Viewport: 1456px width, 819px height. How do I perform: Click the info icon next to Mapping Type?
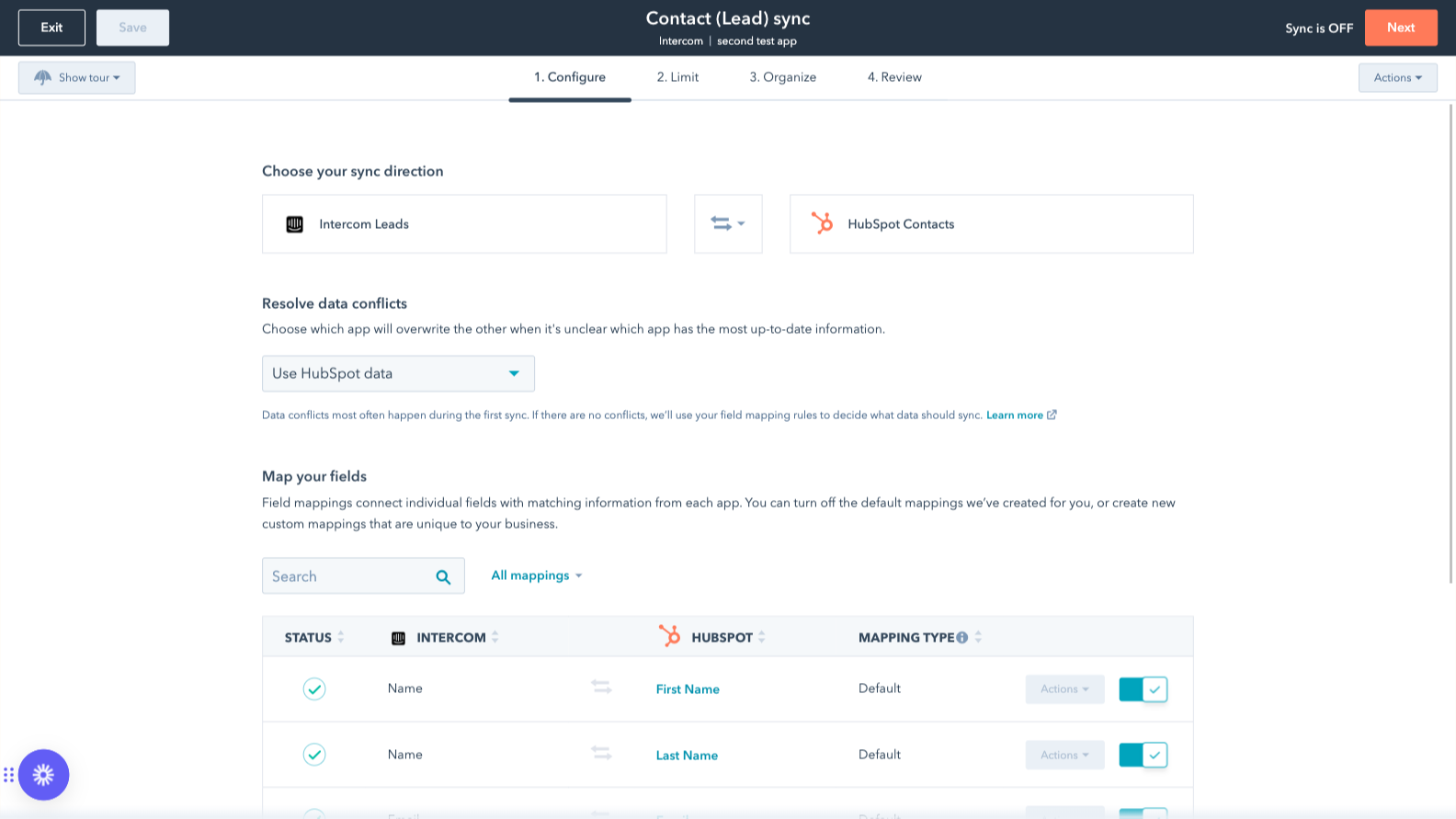pos(961,638)
